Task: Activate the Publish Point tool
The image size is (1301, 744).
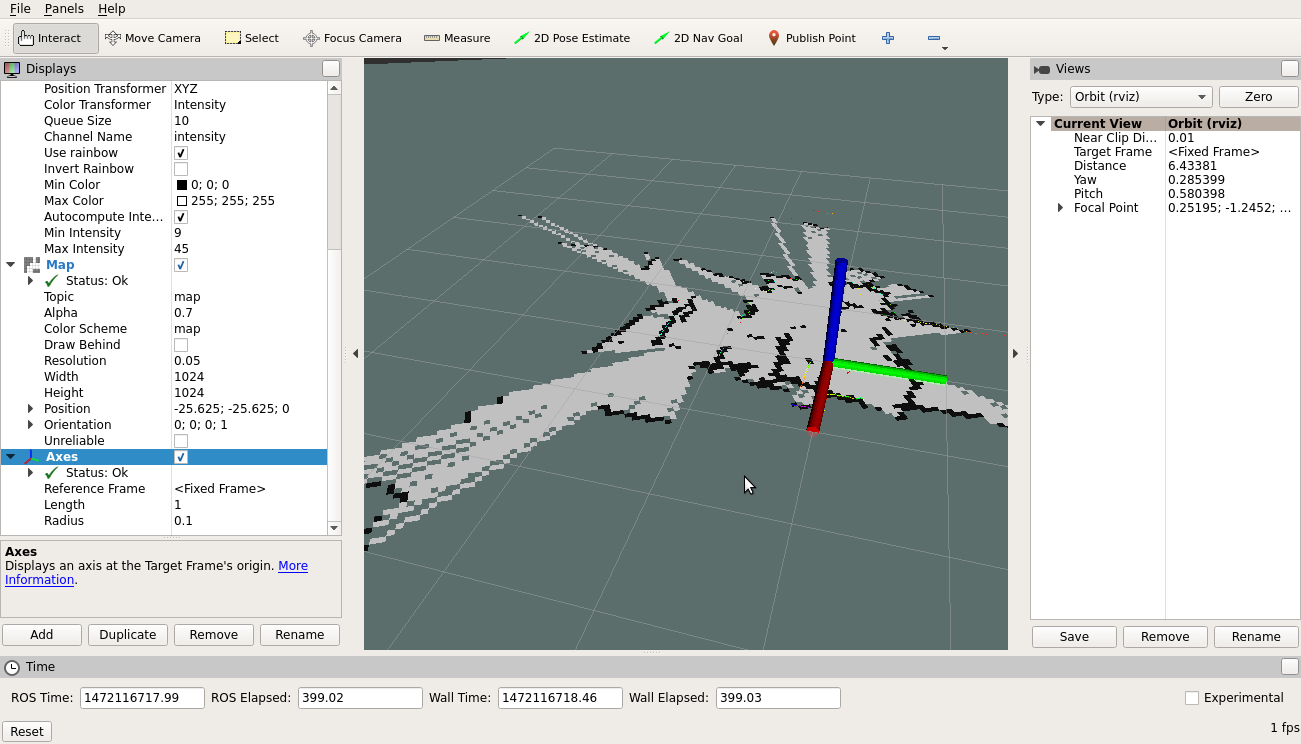Action: point(811,38)
